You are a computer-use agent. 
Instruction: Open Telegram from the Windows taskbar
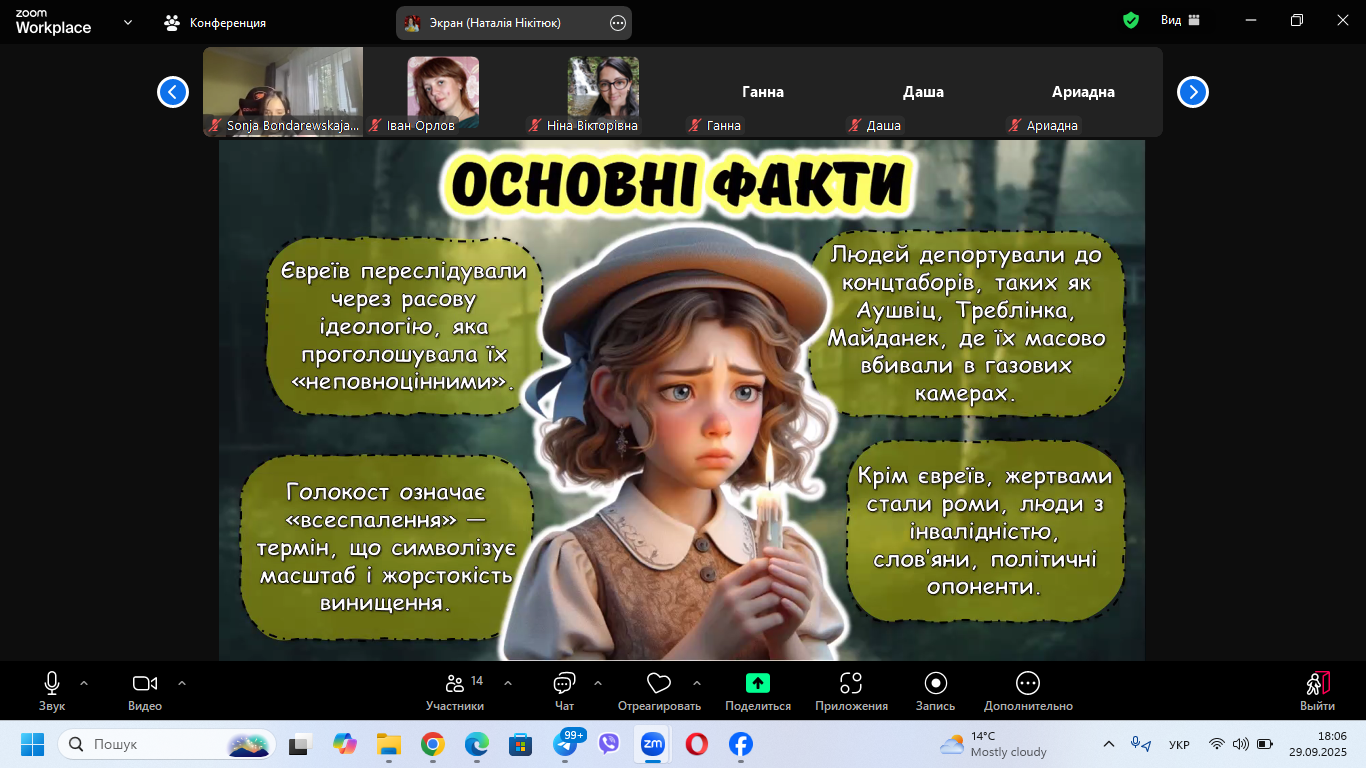[564, 745]
